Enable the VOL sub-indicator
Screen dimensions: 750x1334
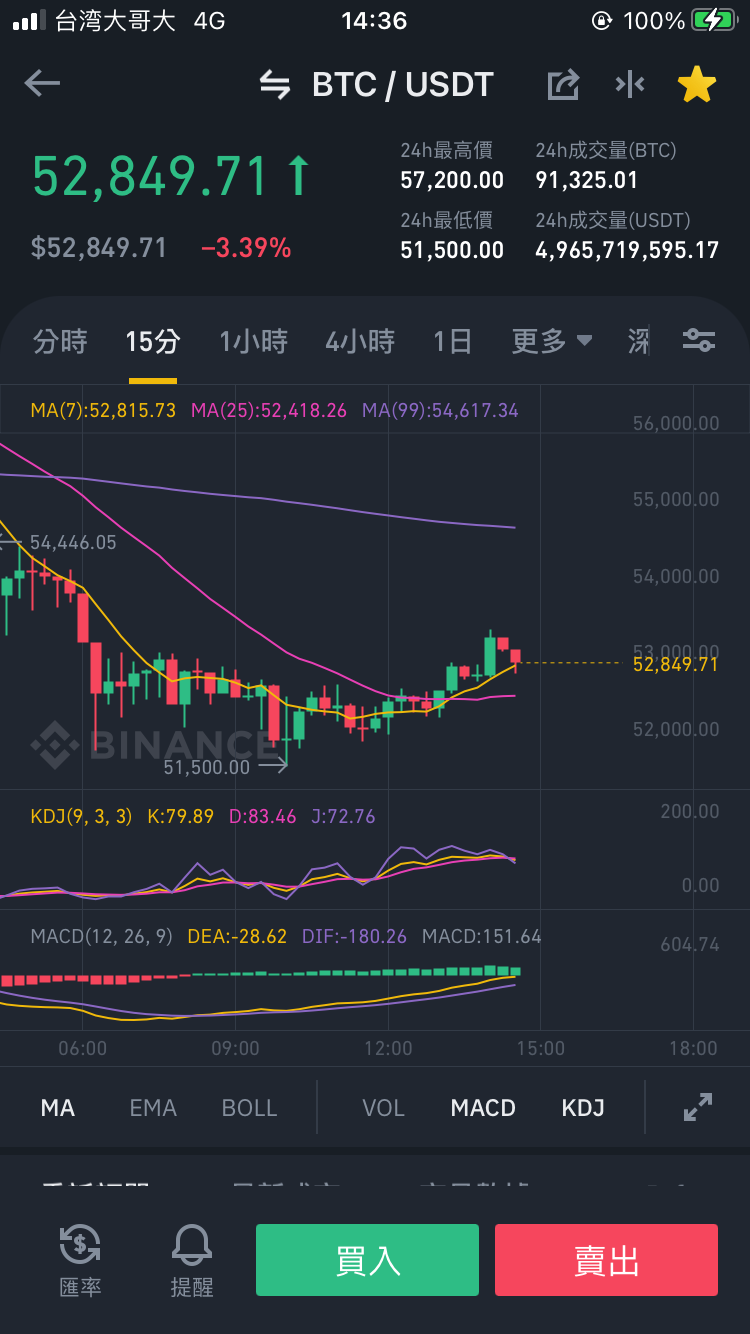[x=383, y=1108]
